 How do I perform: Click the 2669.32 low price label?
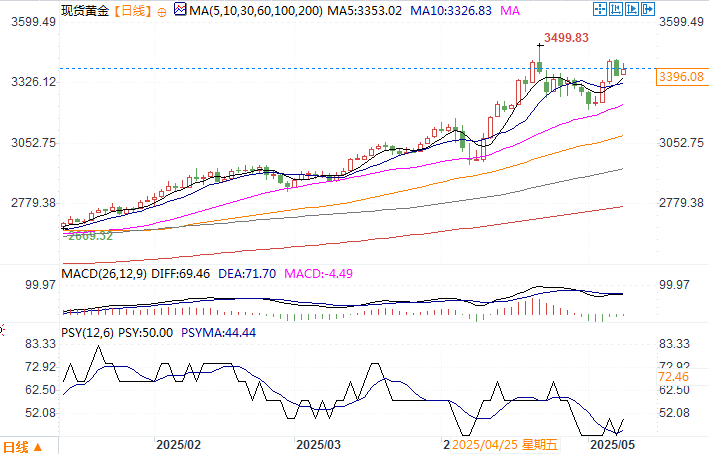click(x=90, y=236)
